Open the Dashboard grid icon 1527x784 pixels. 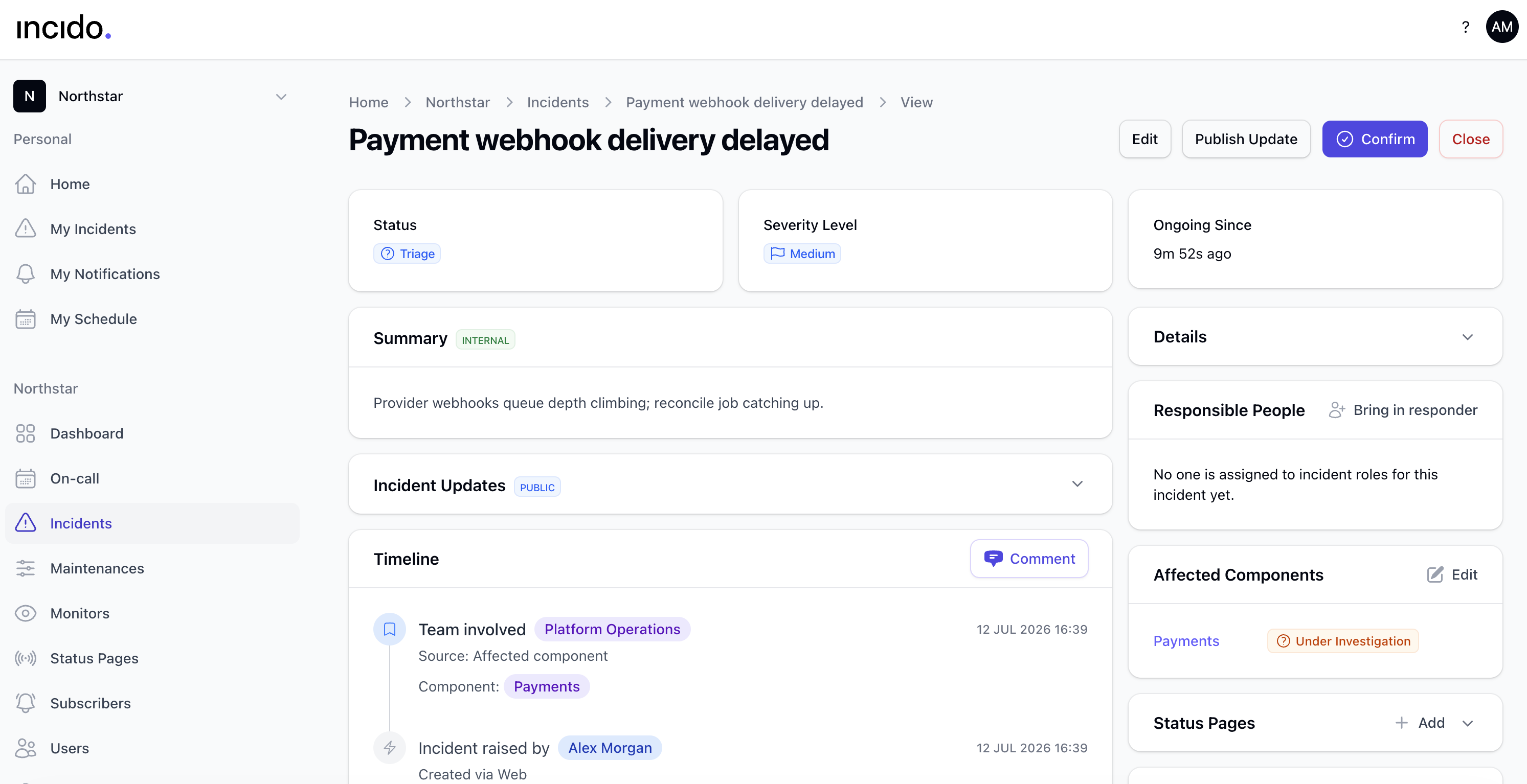click(26, 433)
